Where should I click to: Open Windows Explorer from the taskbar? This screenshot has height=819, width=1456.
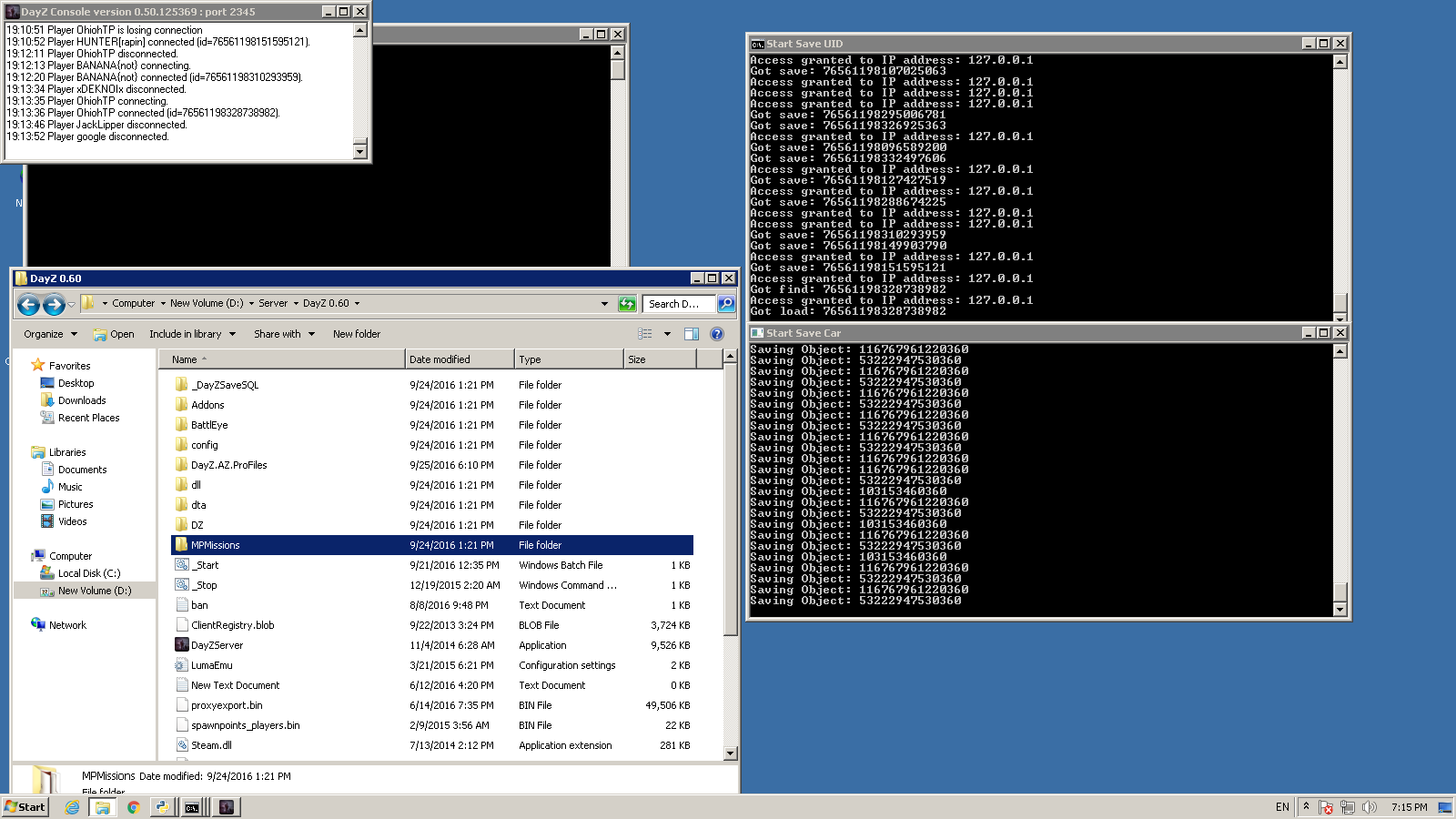pyautogui.click(x=103, y=807)
